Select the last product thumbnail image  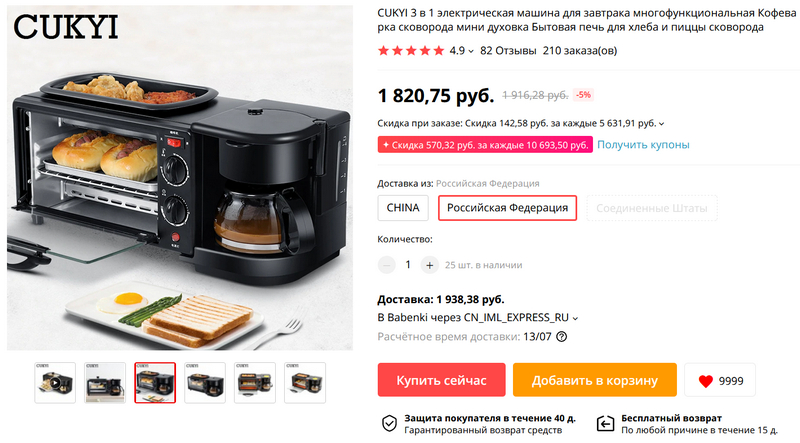[x=305, y=383]
